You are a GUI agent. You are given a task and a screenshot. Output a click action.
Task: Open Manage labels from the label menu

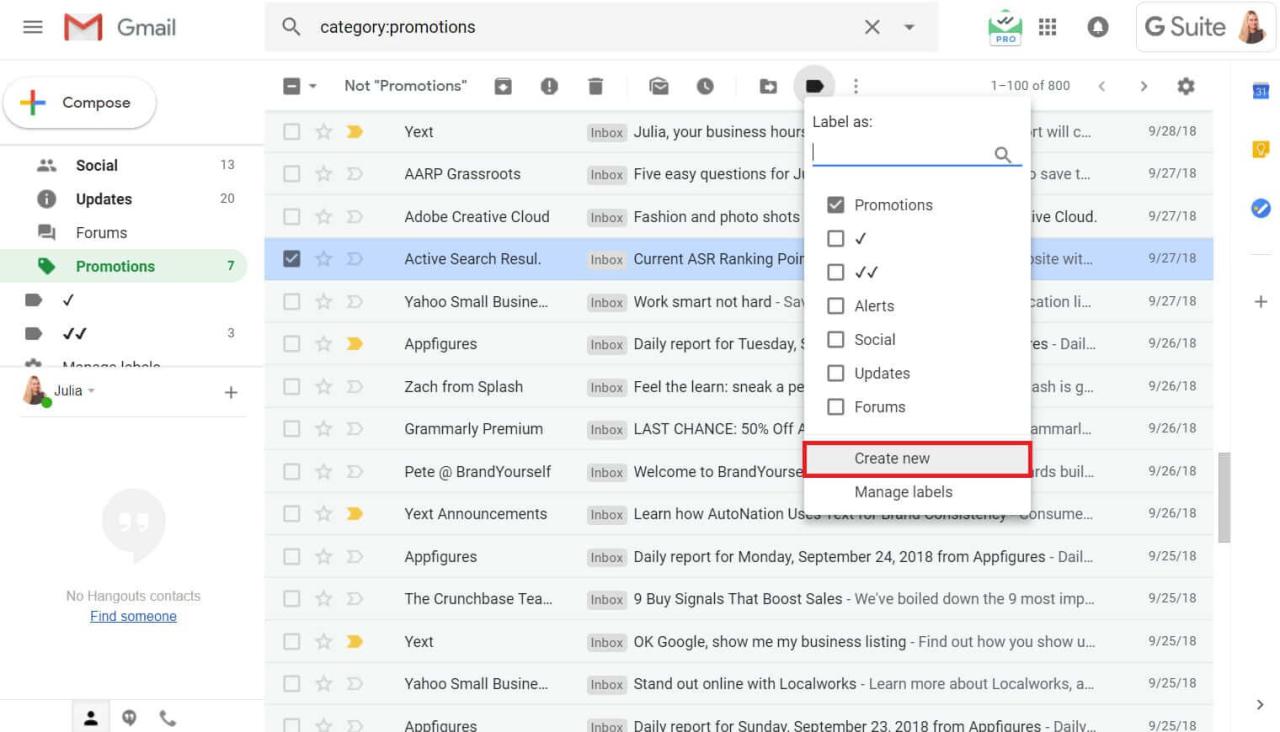pyautogui.click(x=902, y=491)
